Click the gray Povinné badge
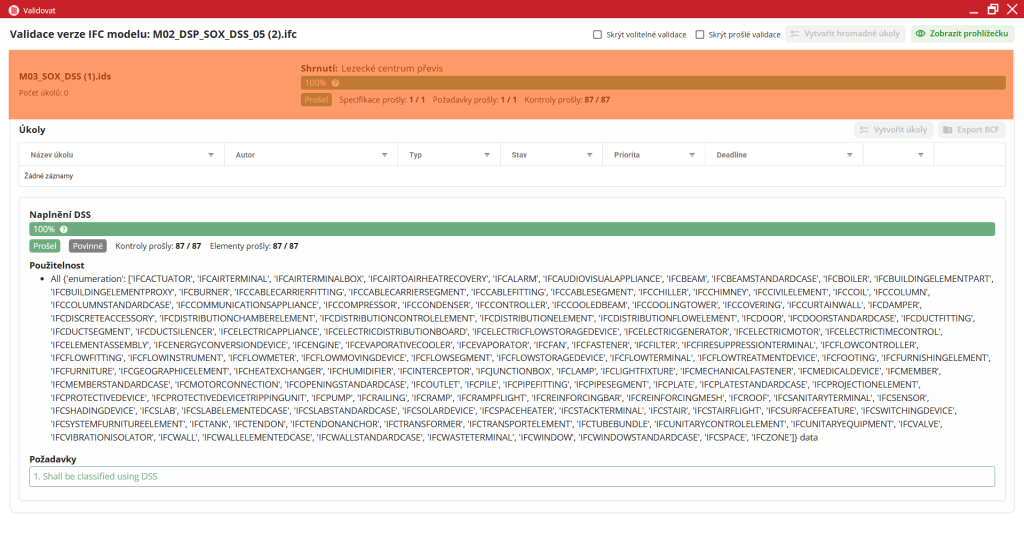Viewport: 1024px width, 550px height. 87,246
